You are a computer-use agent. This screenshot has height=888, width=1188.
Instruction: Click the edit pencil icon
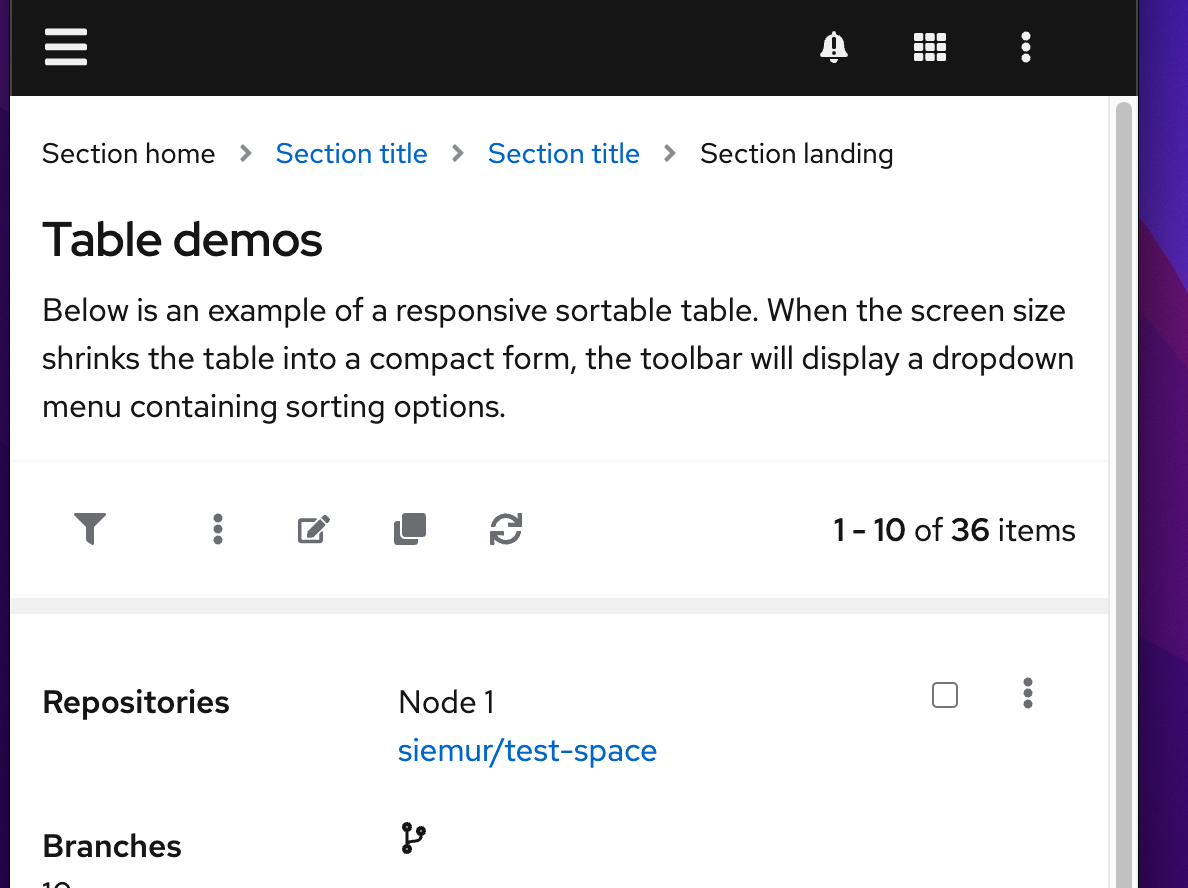(314, 529)
